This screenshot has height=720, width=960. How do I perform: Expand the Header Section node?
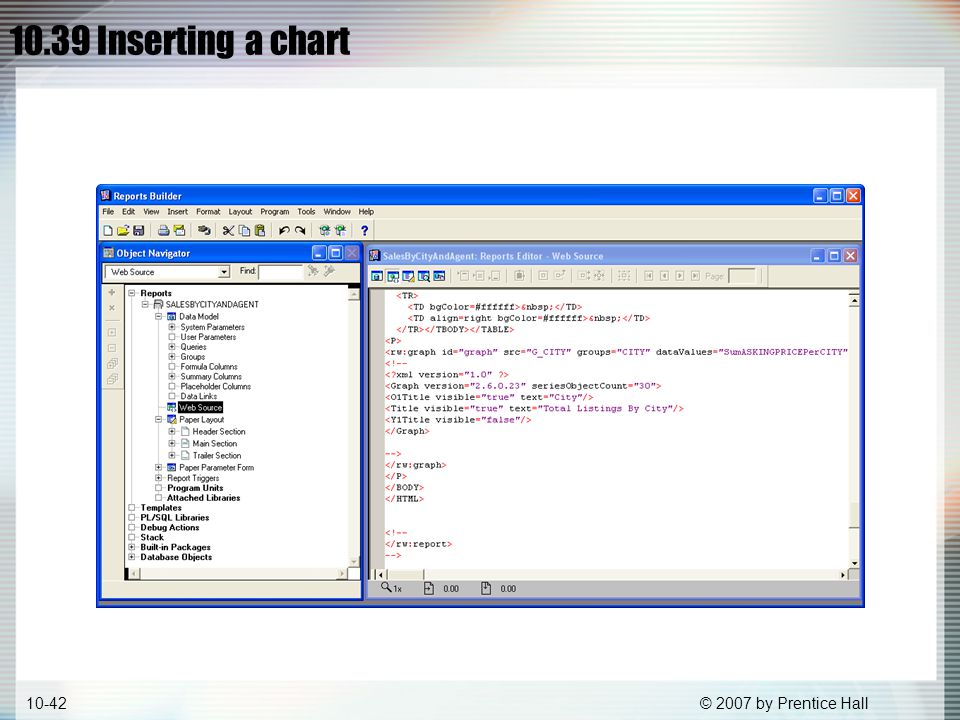click(172, 432)
